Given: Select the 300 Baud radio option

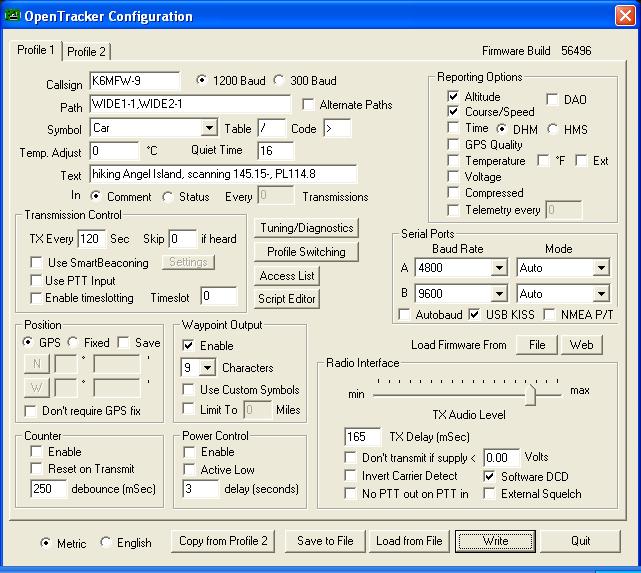Looking at the screenshot, I should tap(280, 80).
